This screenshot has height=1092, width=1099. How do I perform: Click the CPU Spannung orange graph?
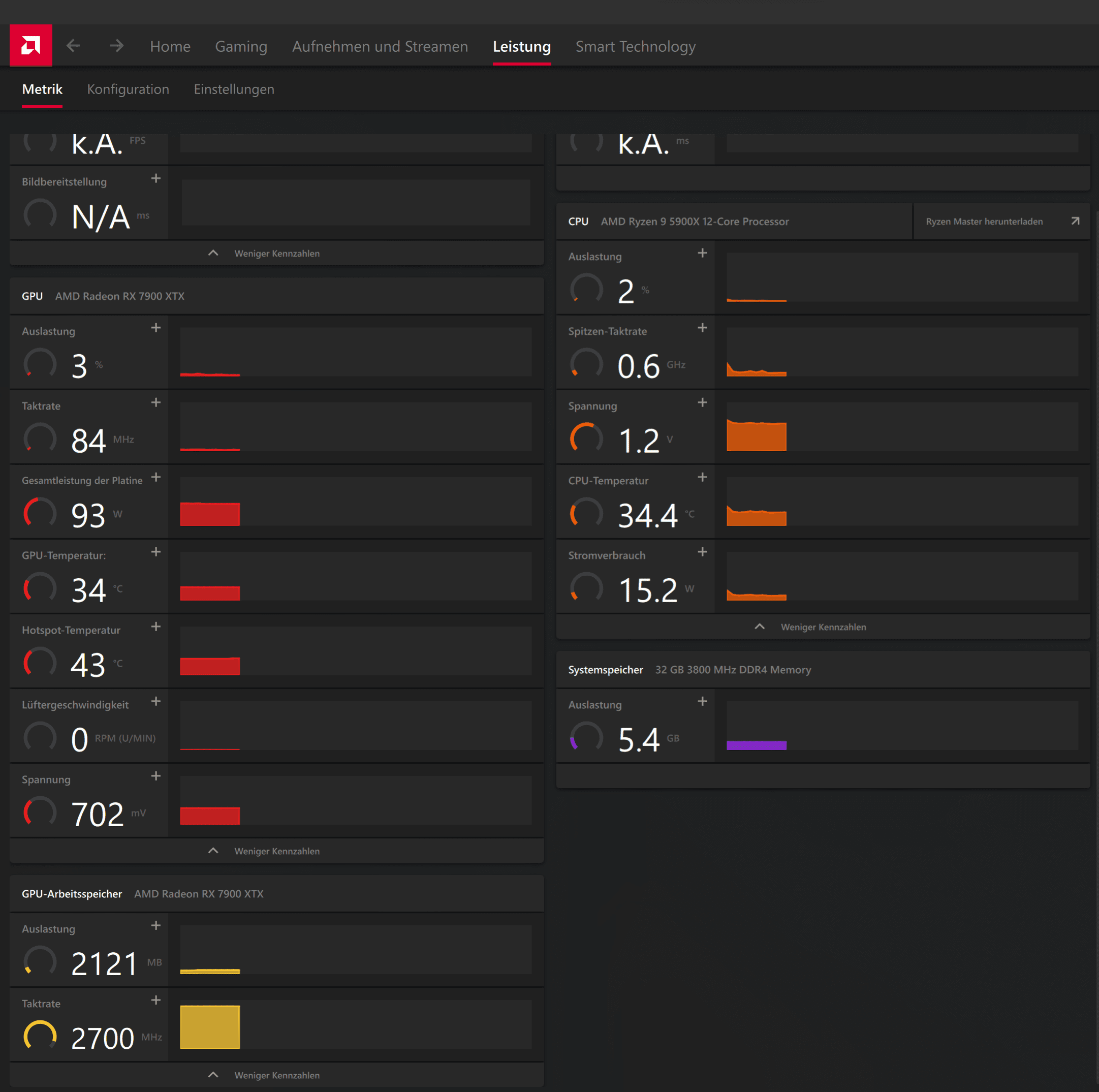point(902,427)
